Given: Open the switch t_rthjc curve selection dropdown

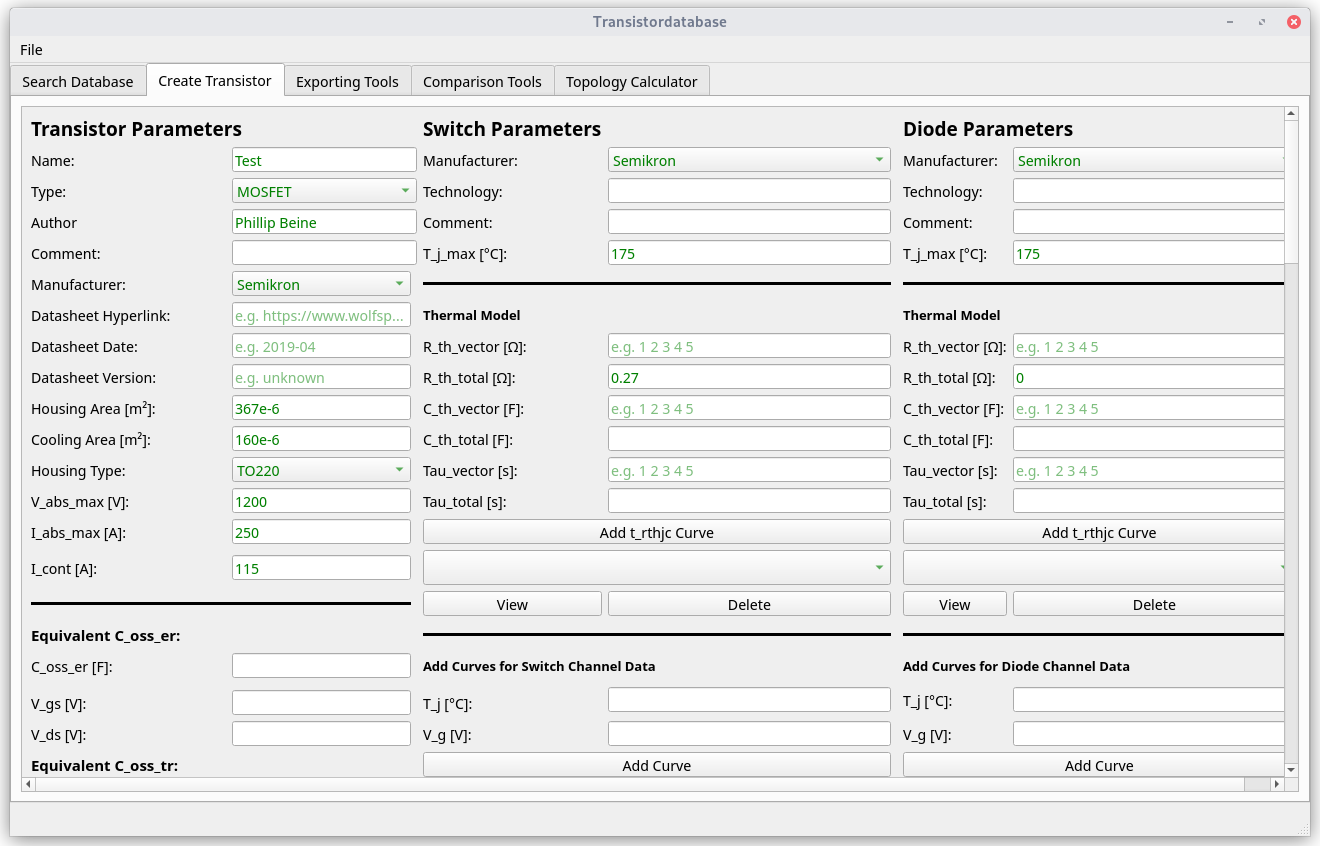Looking at the screenshot, I should pos(656,568).
